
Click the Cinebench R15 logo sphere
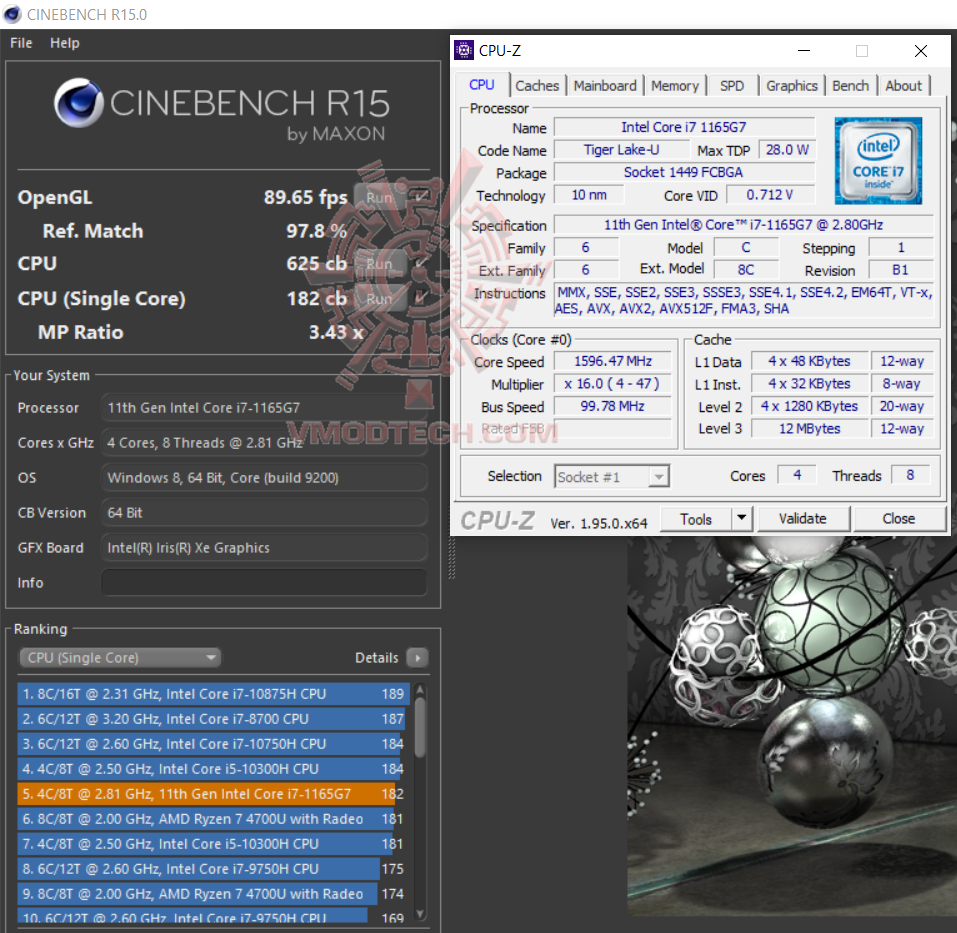[x=79, y=102]
